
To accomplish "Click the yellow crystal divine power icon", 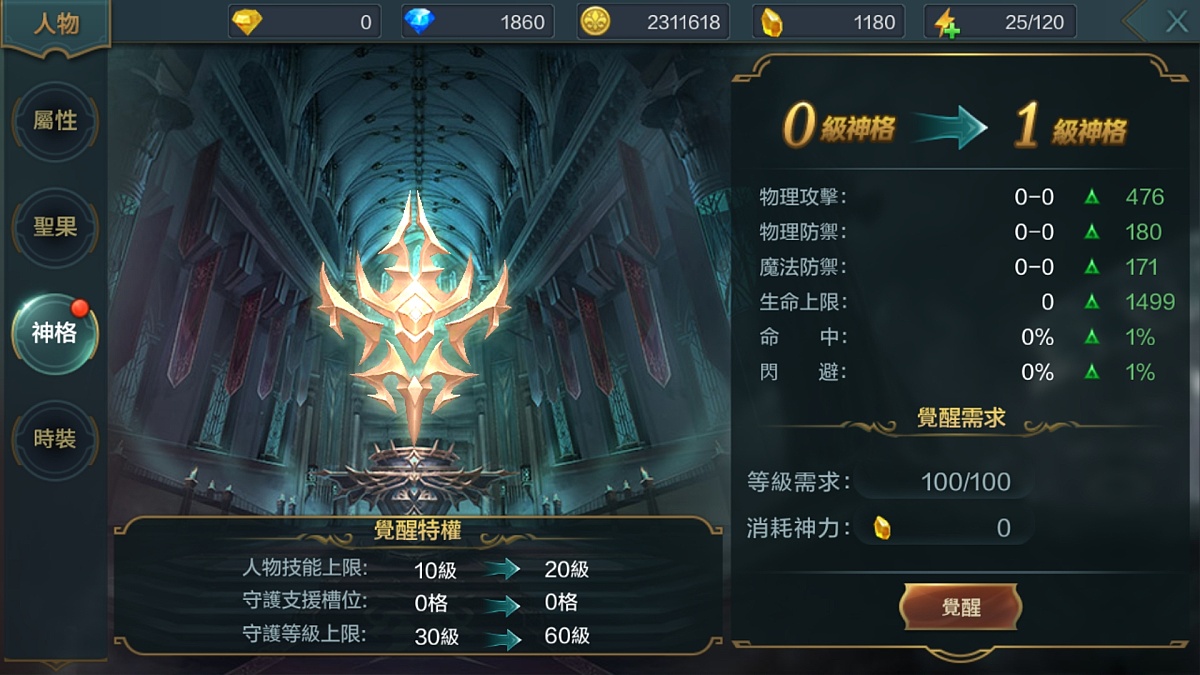I will [x=770, y=21].
